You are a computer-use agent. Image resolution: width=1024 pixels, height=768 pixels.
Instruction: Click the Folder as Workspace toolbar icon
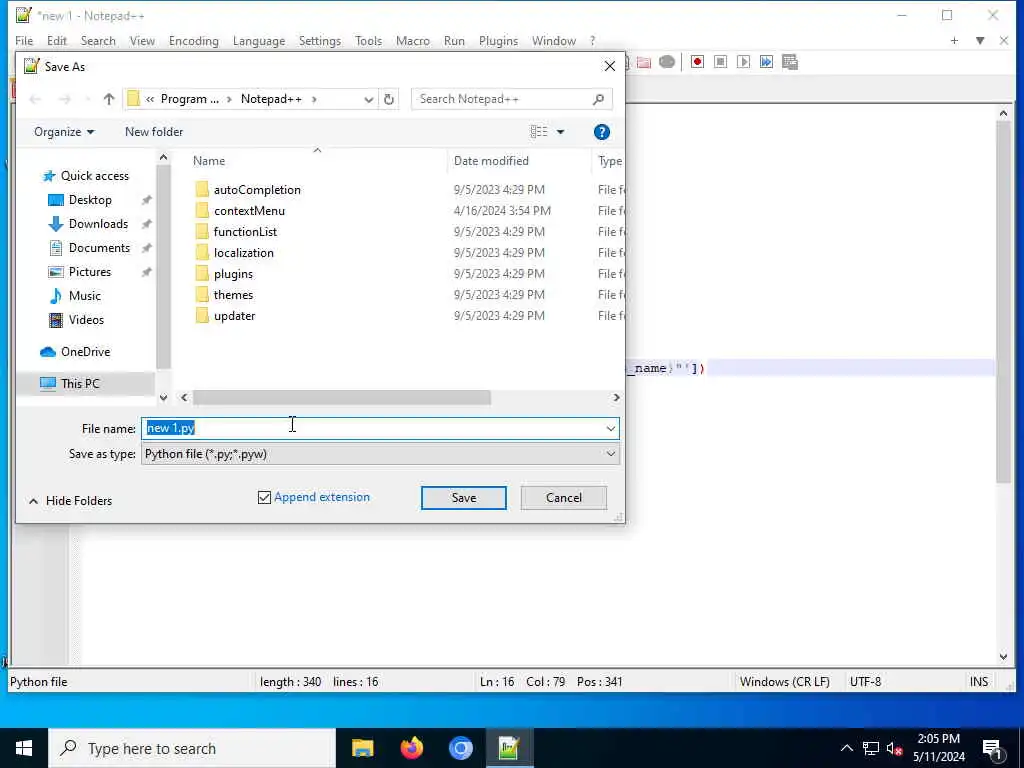coord(644,61)
